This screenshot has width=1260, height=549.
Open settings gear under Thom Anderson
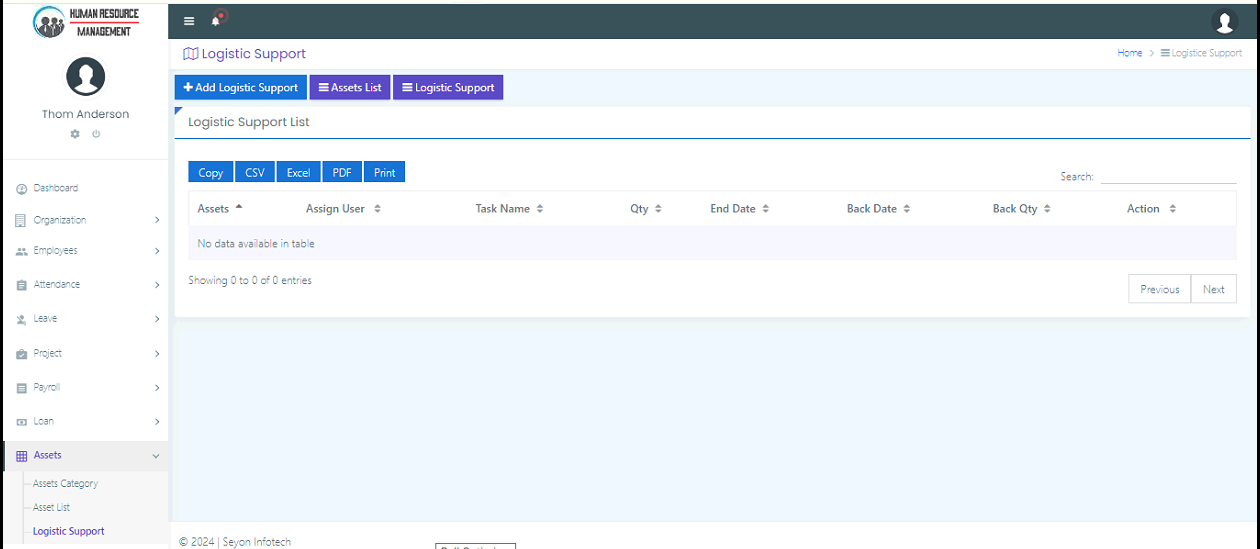75,134
